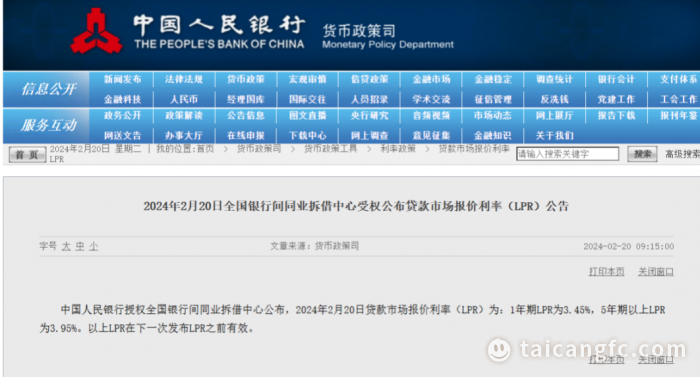Open the 公告信息 navigation item
This screenshot has width=700, height=377.
[246, 116]
